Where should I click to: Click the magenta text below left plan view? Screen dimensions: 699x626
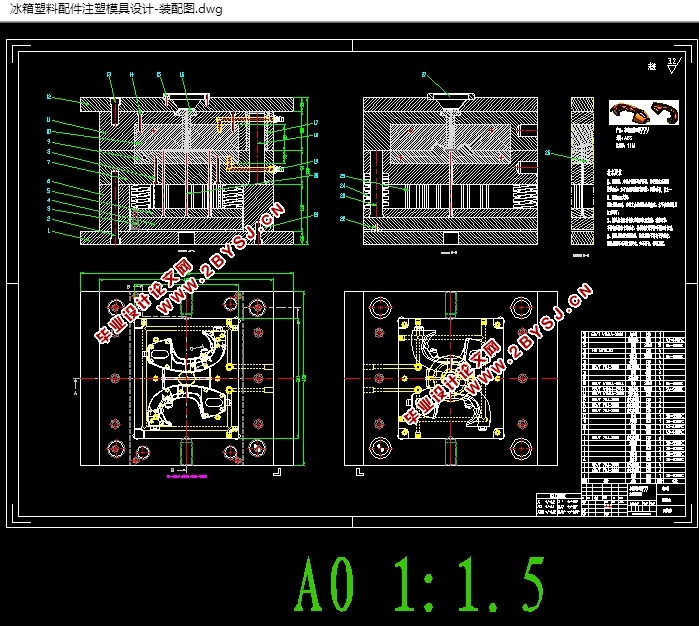(x=187, y=476)
